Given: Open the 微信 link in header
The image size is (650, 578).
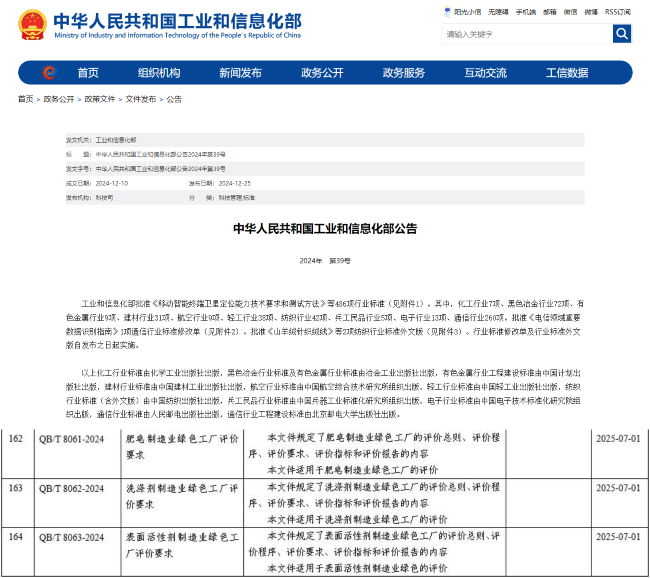Looking at the screenshot, I should [x=571, y=12].
